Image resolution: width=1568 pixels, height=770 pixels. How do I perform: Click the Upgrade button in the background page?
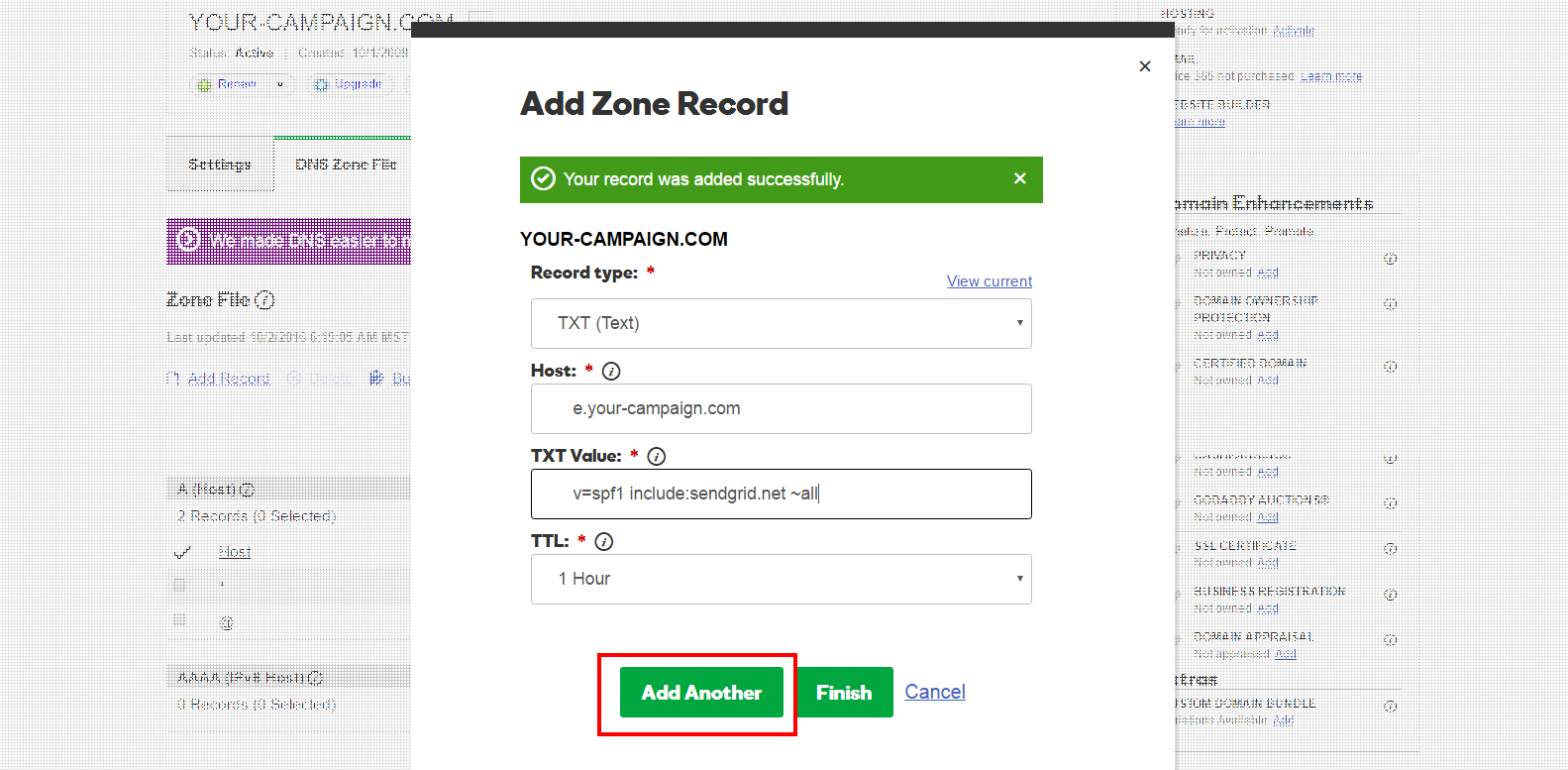349,84
